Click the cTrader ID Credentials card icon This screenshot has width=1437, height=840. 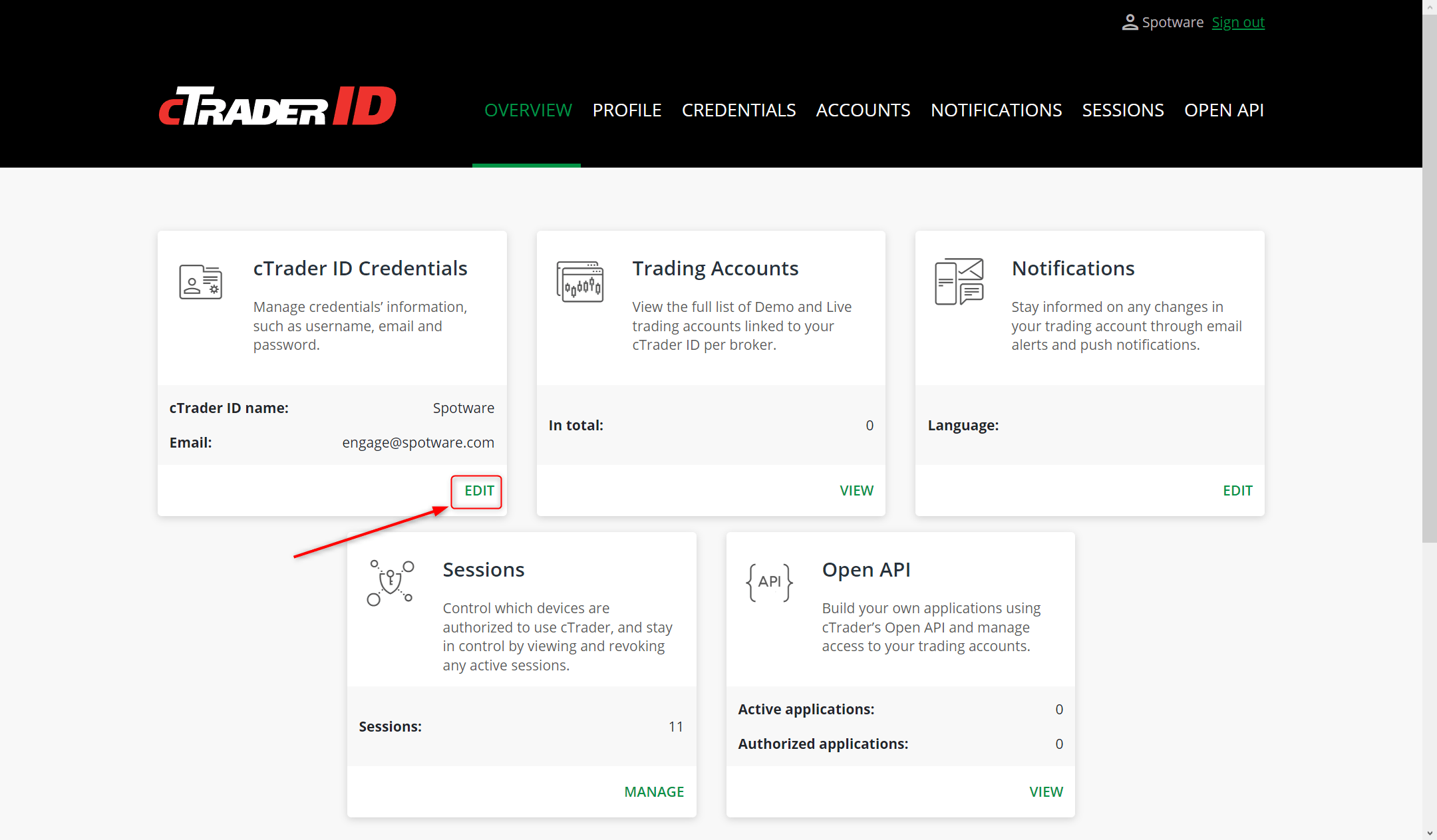pyautogui.click(x=200, y=281)
